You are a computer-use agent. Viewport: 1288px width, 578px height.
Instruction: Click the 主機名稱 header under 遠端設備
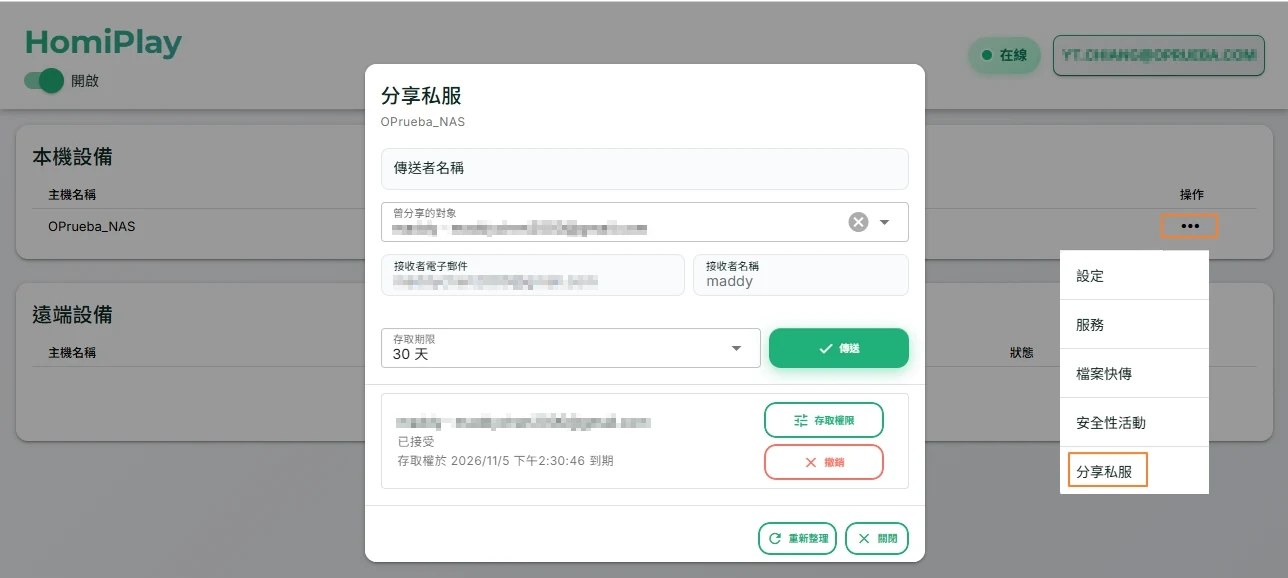click(72, 353)
